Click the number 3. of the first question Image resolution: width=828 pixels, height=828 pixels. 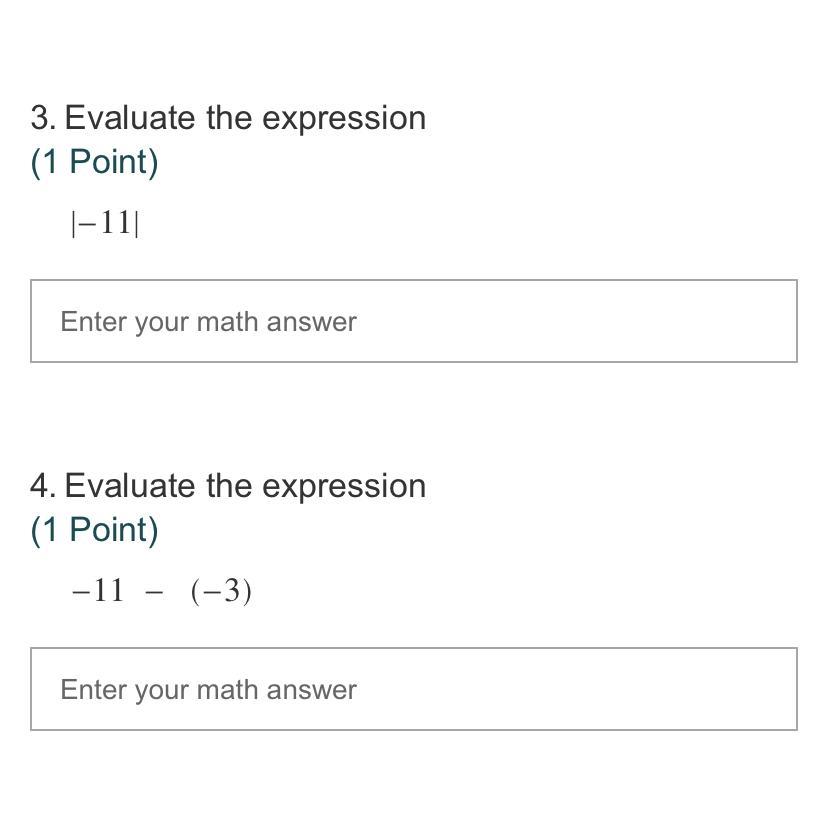[x=43, y=118]
